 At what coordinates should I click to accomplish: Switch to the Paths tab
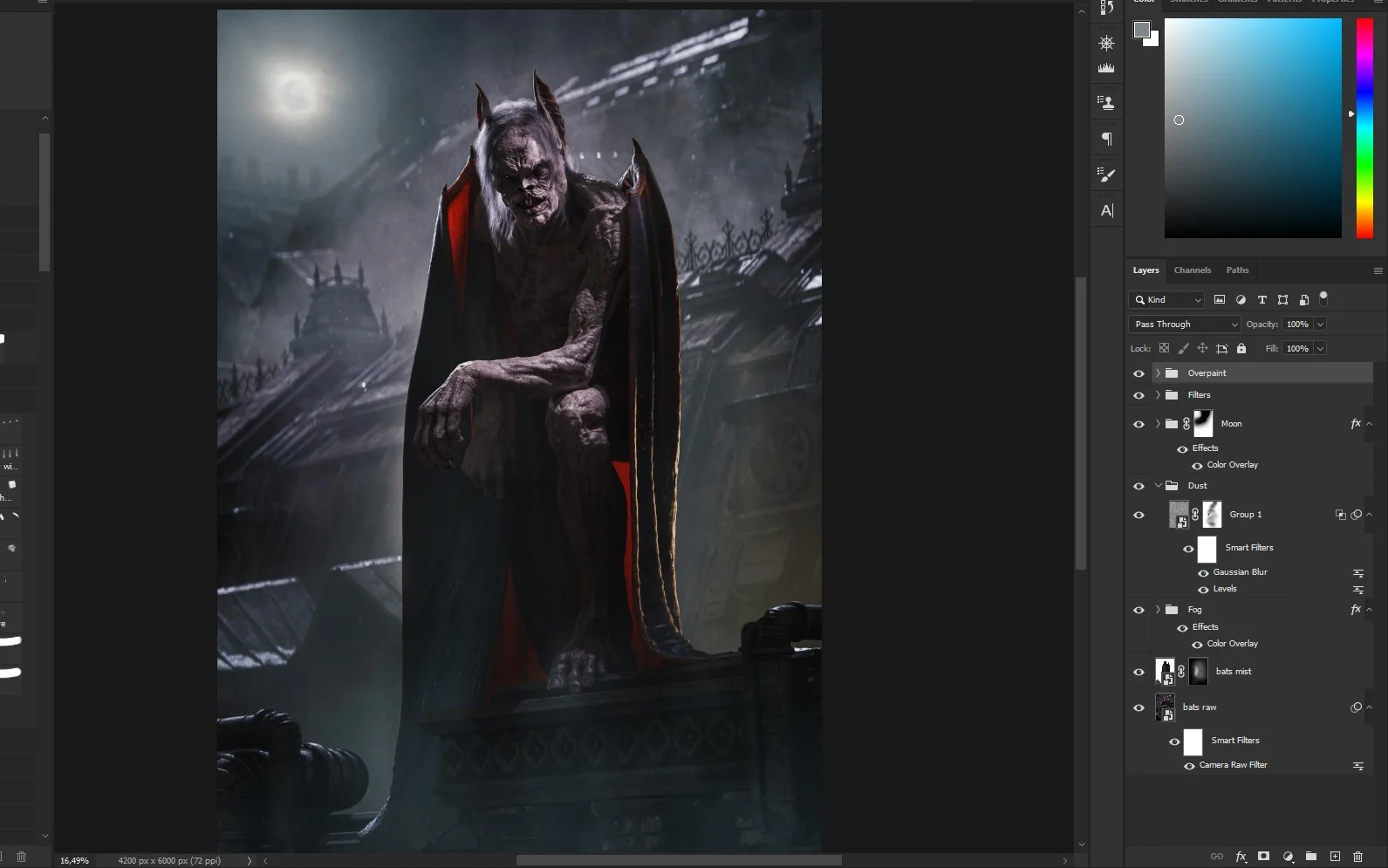(1237, 270)
